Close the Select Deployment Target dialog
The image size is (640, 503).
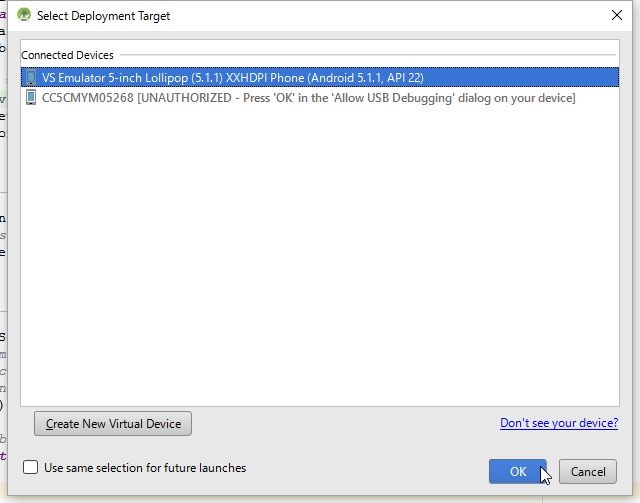point(616,15)
